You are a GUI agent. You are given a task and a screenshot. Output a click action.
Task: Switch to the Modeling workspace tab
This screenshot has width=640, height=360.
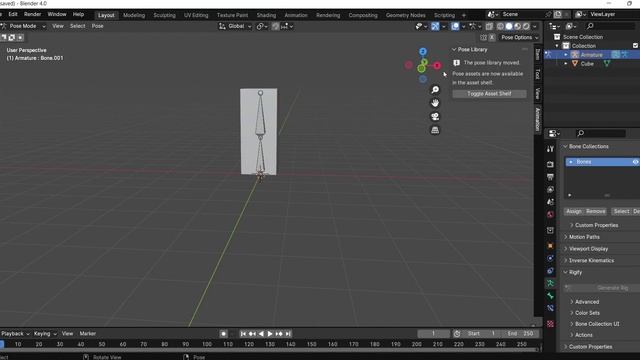[134, 15]
